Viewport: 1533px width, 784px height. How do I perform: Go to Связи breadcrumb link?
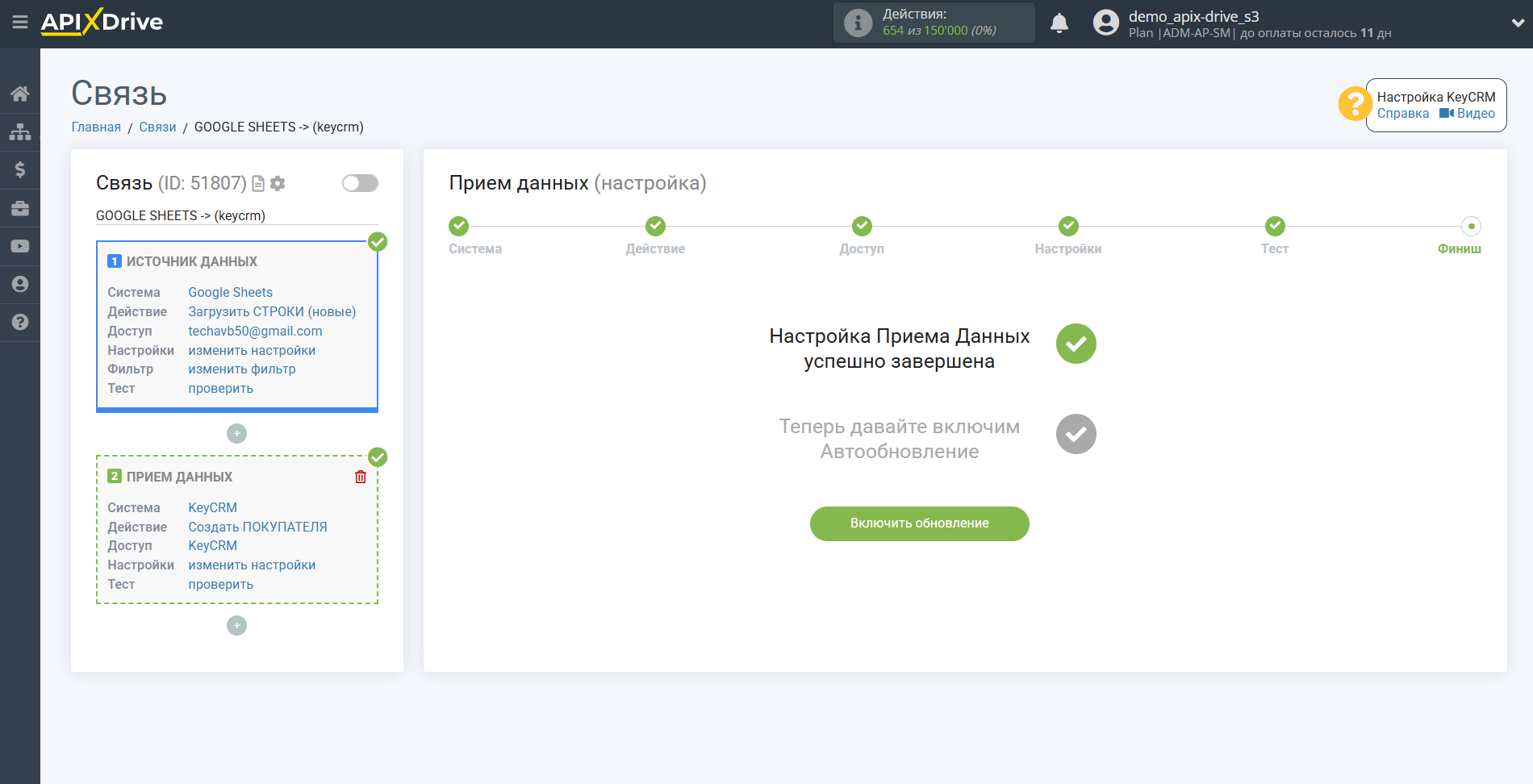click(x=157, y=127)
